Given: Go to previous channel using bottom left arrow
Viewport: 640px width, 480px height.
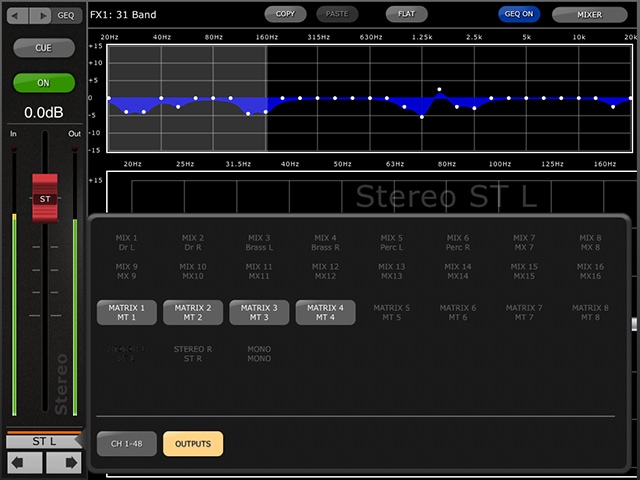Looking at the screenshot, I should 24,463.
